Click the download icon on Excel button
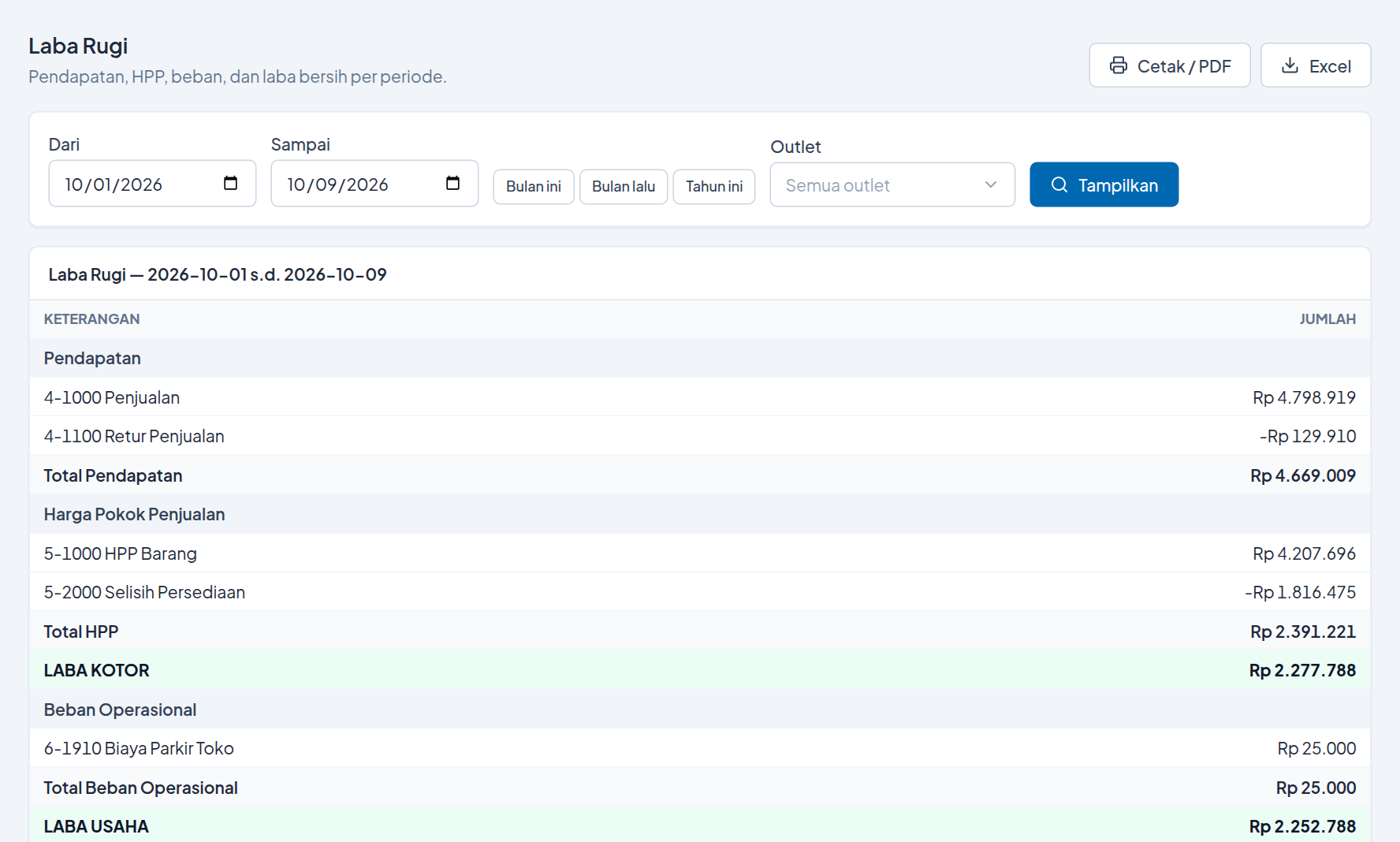Image resolution: width=1400 pixels, height=842 pixels. point(1290,65)
